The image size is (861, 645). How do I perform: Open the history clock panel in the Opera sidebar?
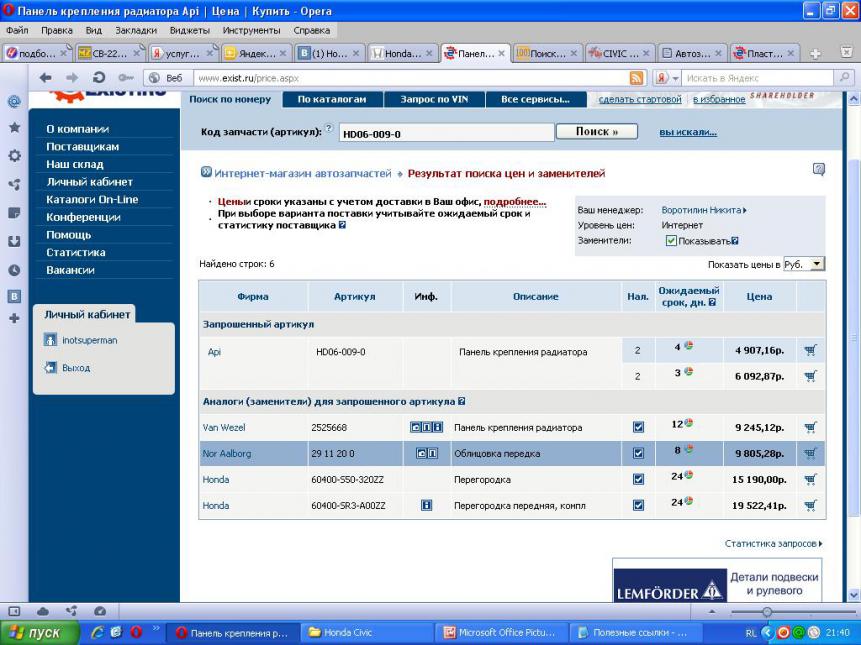(x=14, y=269)
